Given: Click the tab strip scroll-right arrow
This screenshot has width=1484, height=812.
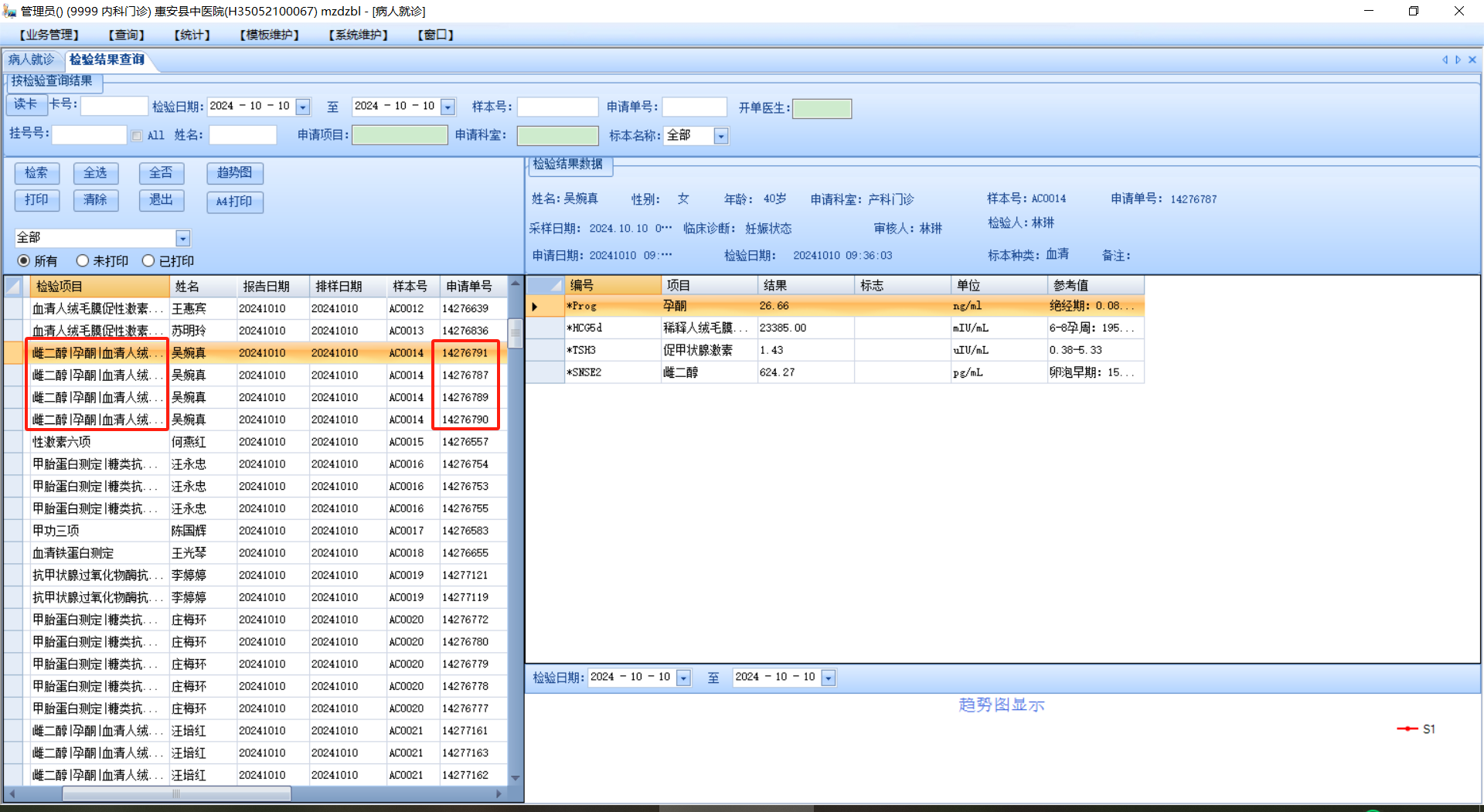Looking at the screenshot, I should 1458,59.
